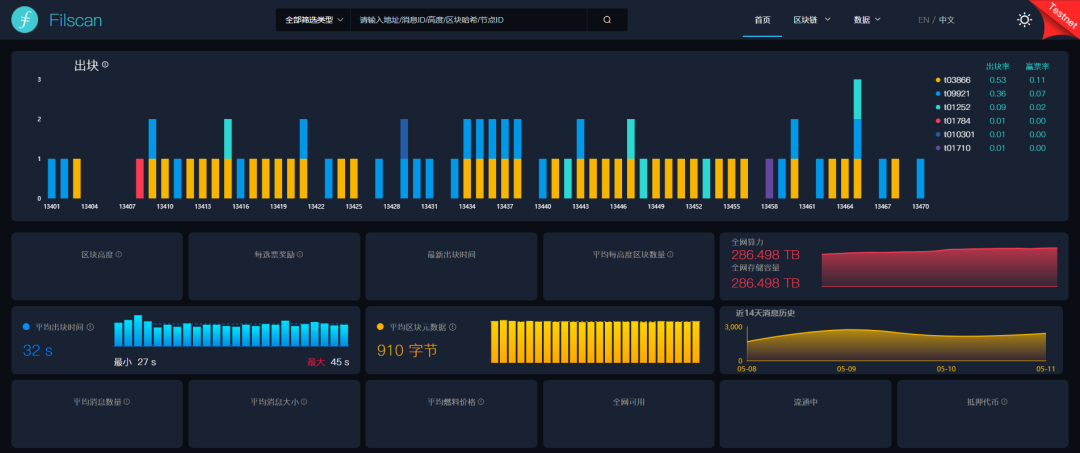
Task: Click the 赢票率 column header
Action: click(1037, 67)
